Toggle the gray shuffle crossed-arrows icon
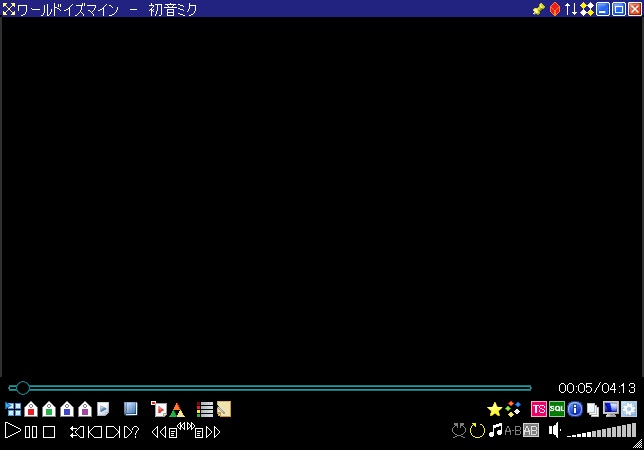This screenshot has height=450, width=644. 459,431
